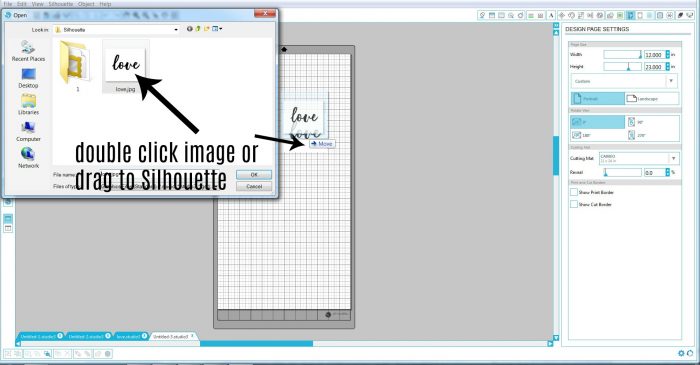This screenshot has width=700, height=365.
Task: Open the Text Style panel icon
Action: [x=551, y=15]
